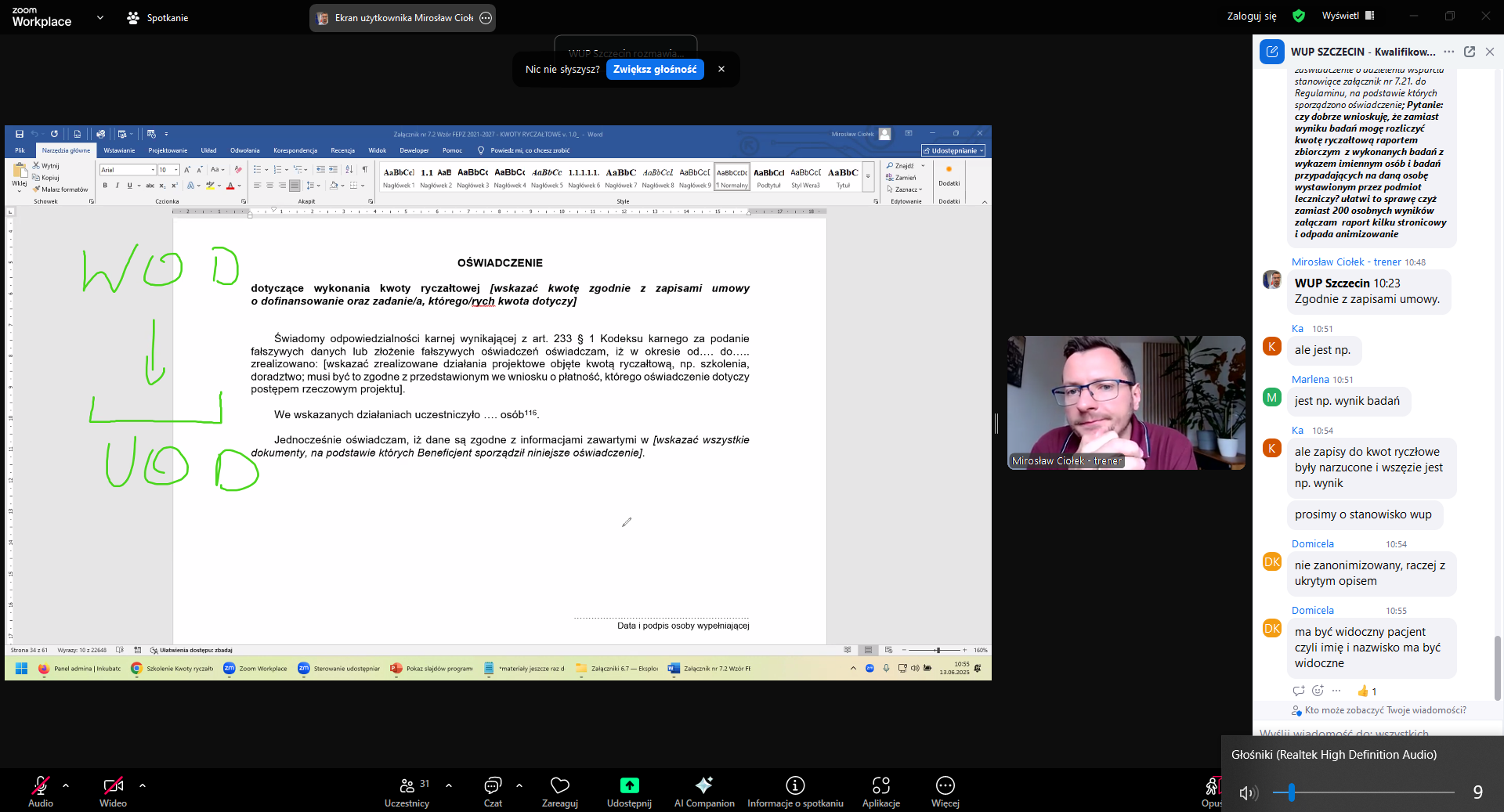Open shared screen options ellipsis button
Viewport: 1504px width, 812px height.
[x=486, y=18]
